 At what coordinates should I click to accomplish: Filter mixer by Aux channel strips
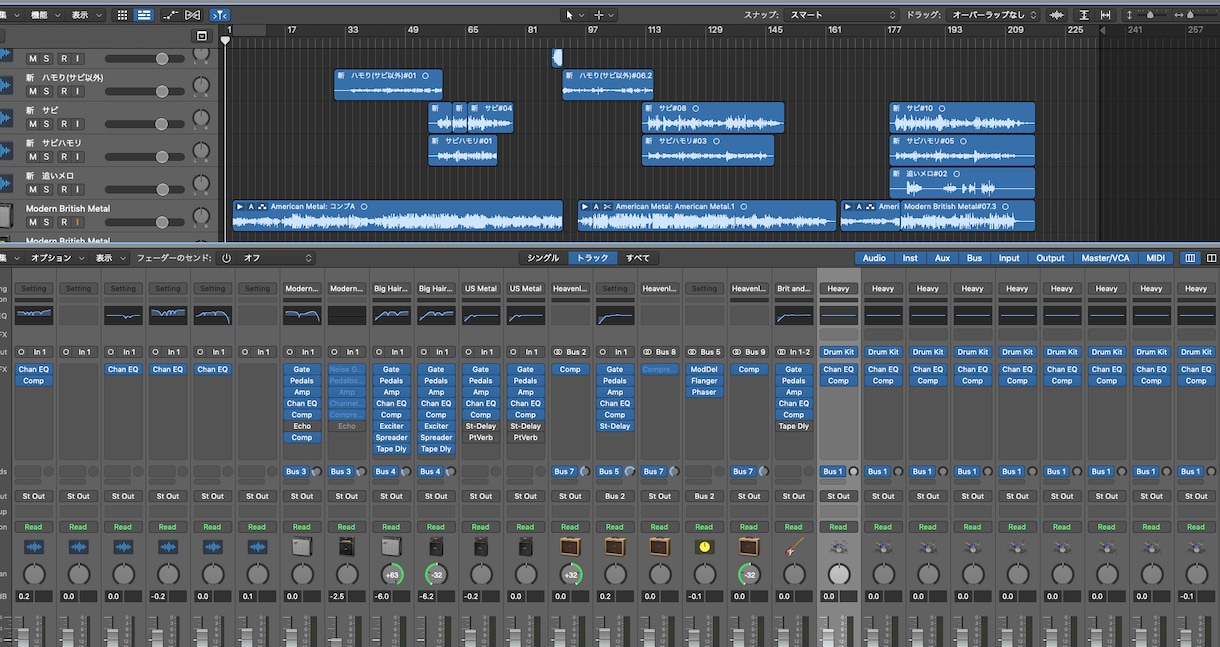point(942,258)
